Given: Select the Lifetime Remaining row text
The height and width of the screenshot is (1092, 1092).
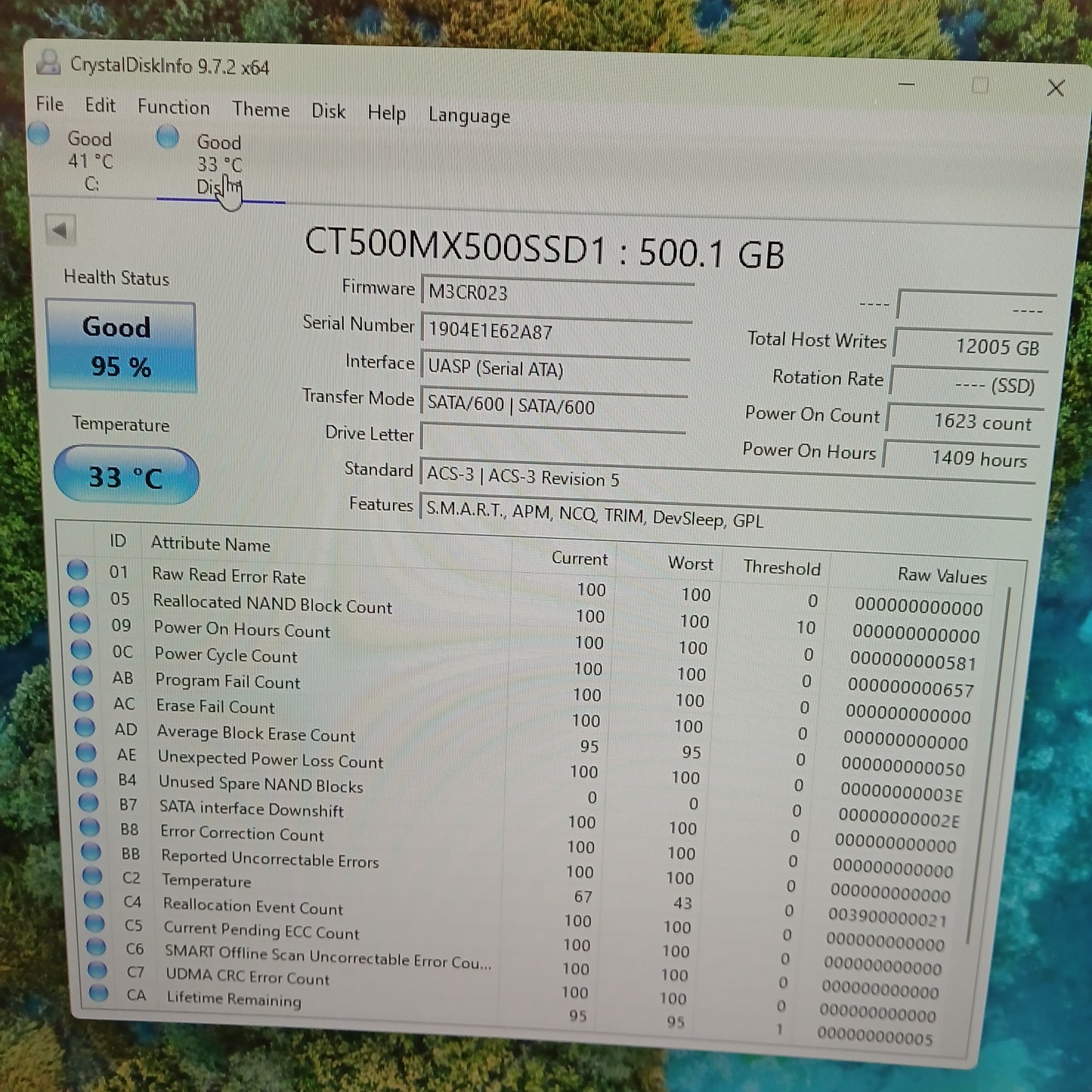Looking at the screenshot, I should click(x=234, y=998).
